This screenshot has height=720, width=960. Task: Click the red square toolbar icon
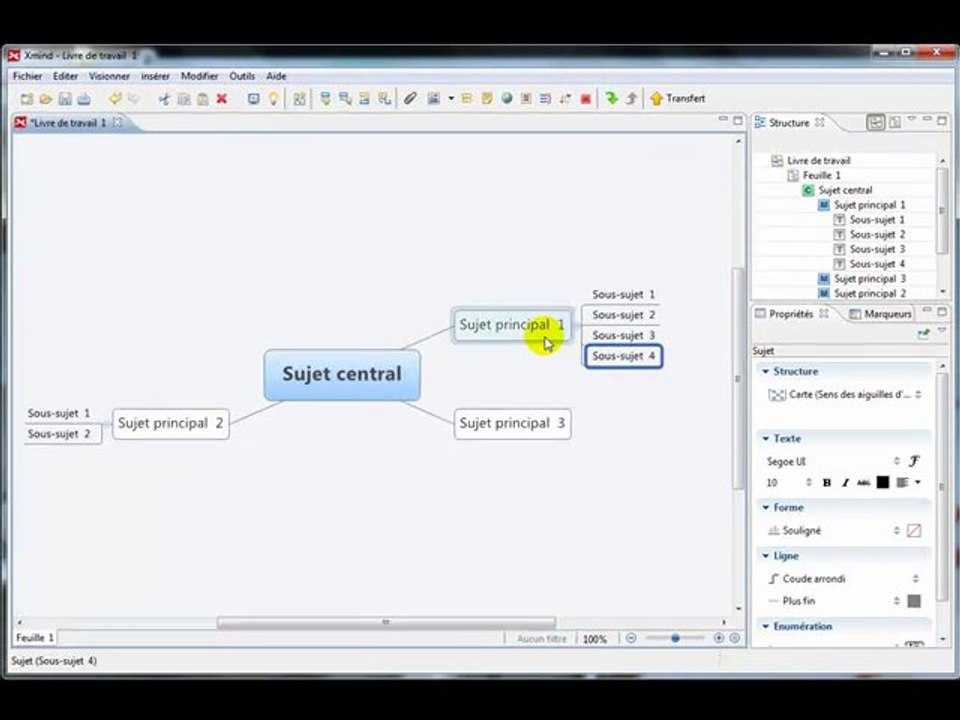[586, 99]
